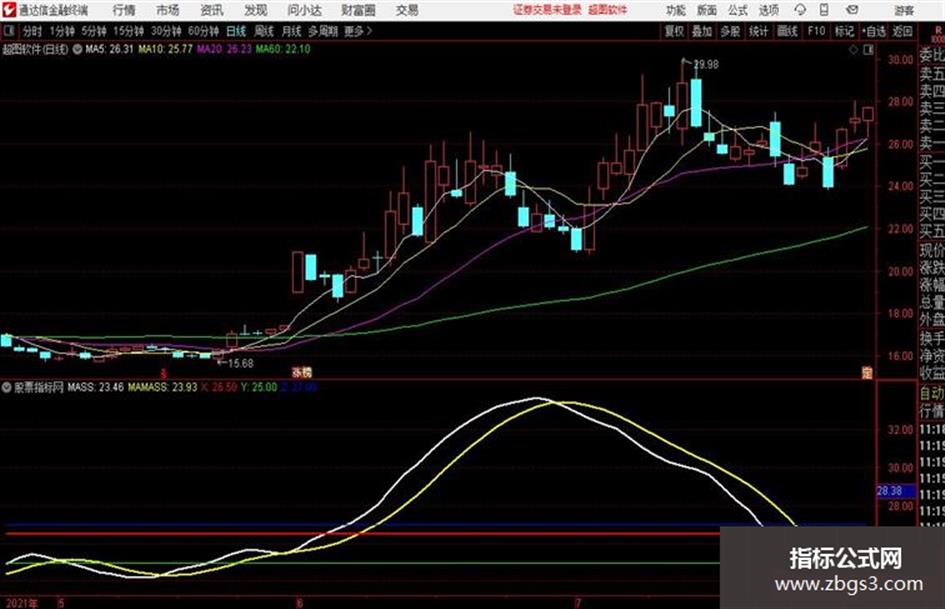Click the panel layout icon near price axis

point(868,51)
